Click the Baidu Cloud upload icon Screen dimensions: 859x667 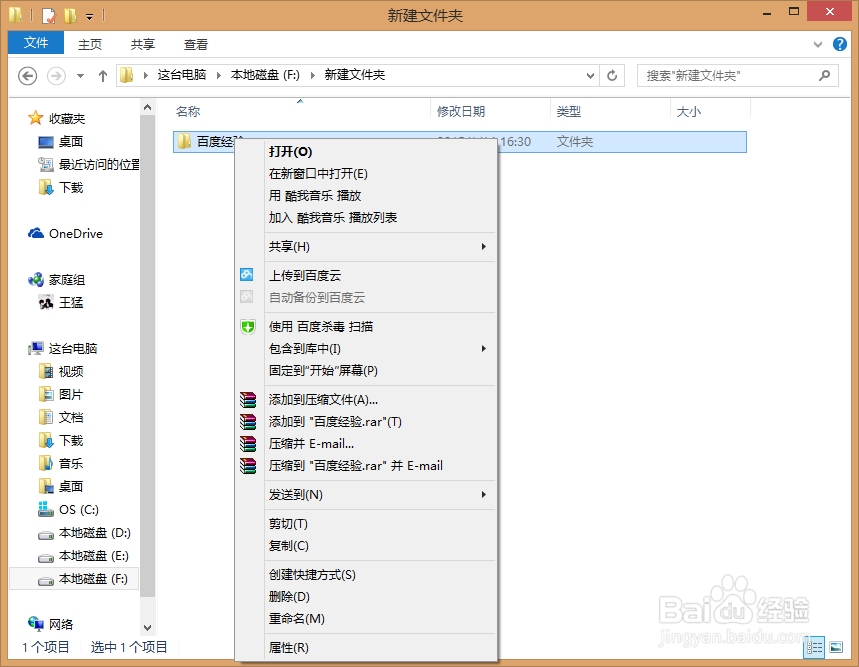point(247,275)
